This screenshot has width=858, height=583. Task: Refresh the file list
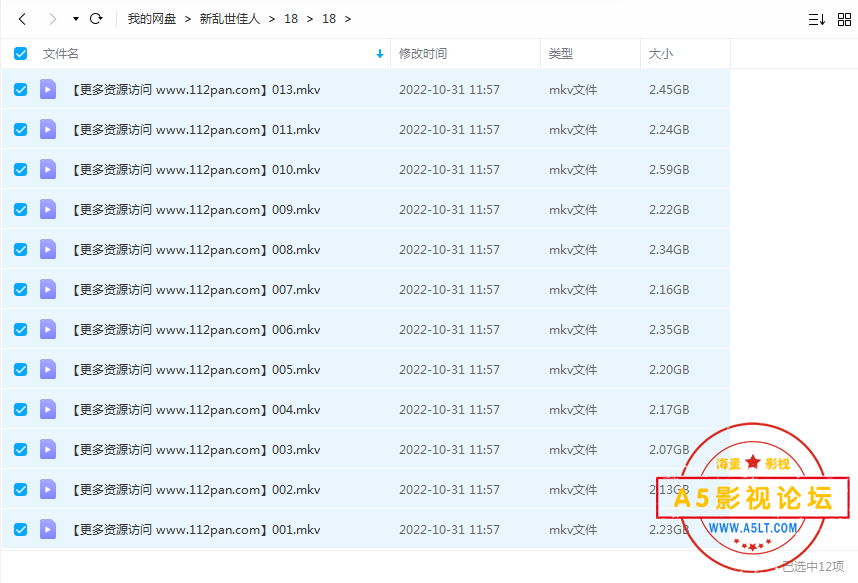point(96,19)
